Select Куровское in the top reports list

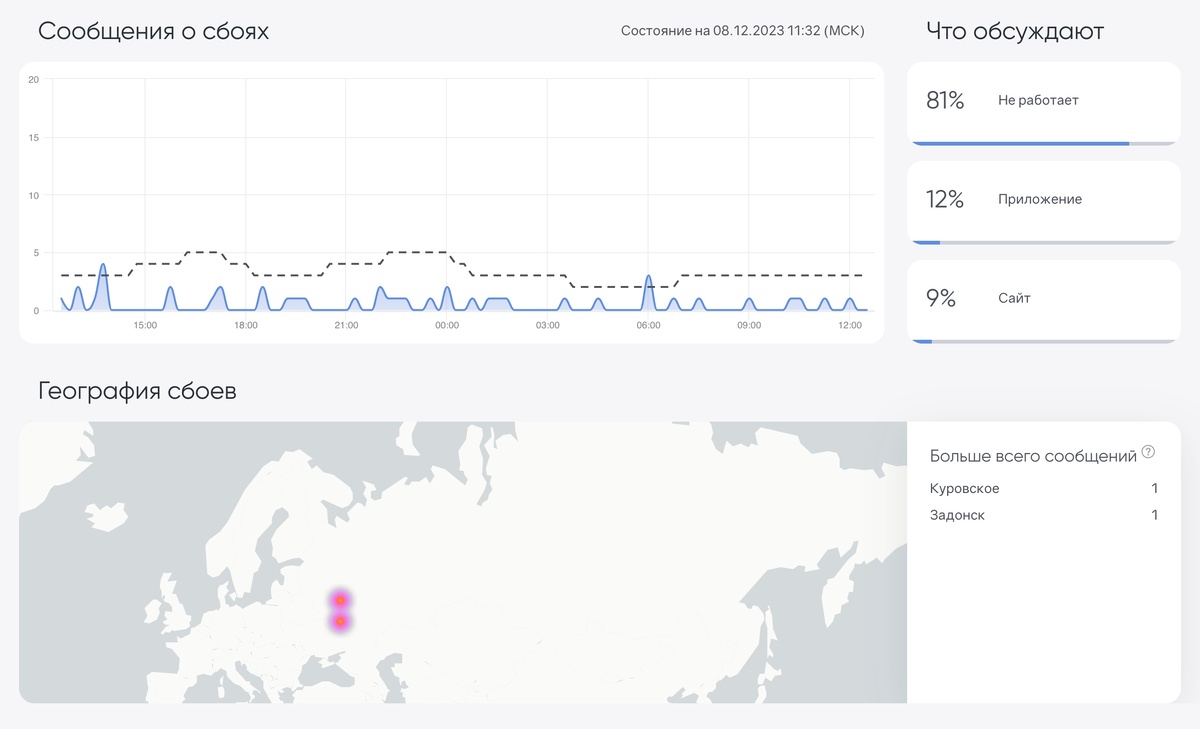click(x=965, y=489)
